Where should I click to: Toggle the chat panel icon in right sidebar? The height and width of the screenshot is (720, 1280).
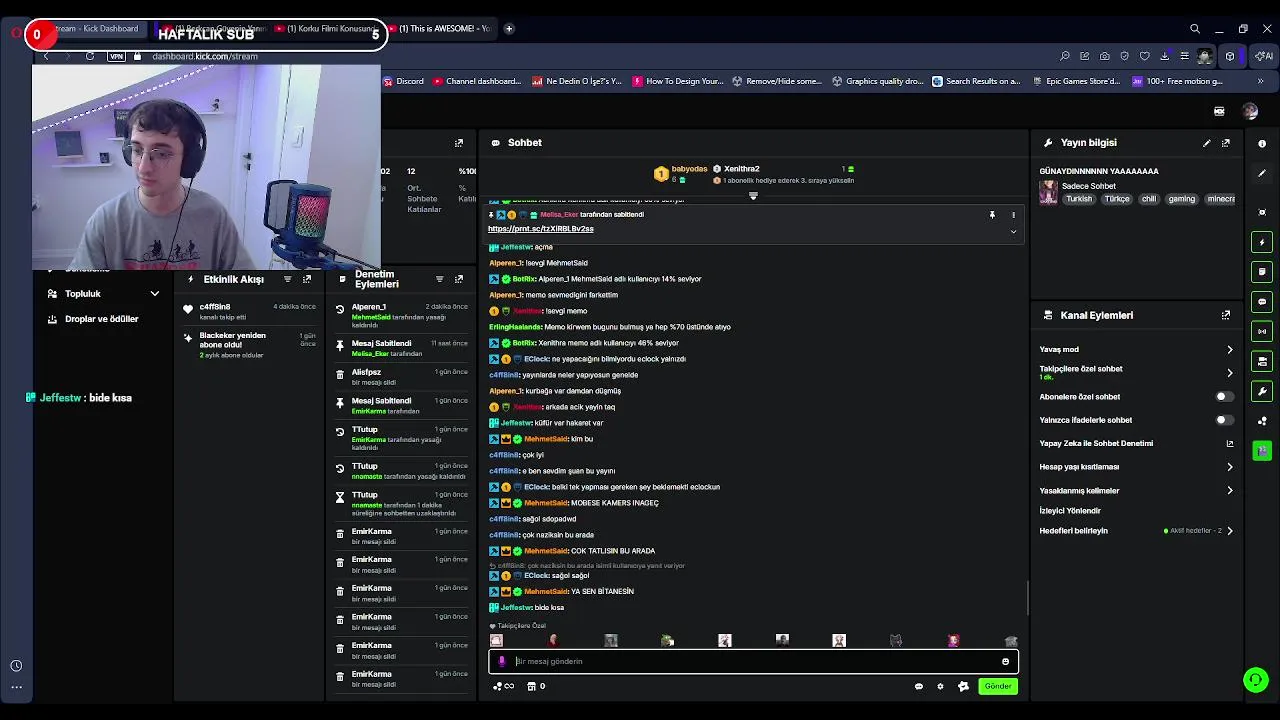click(1262, 302)
